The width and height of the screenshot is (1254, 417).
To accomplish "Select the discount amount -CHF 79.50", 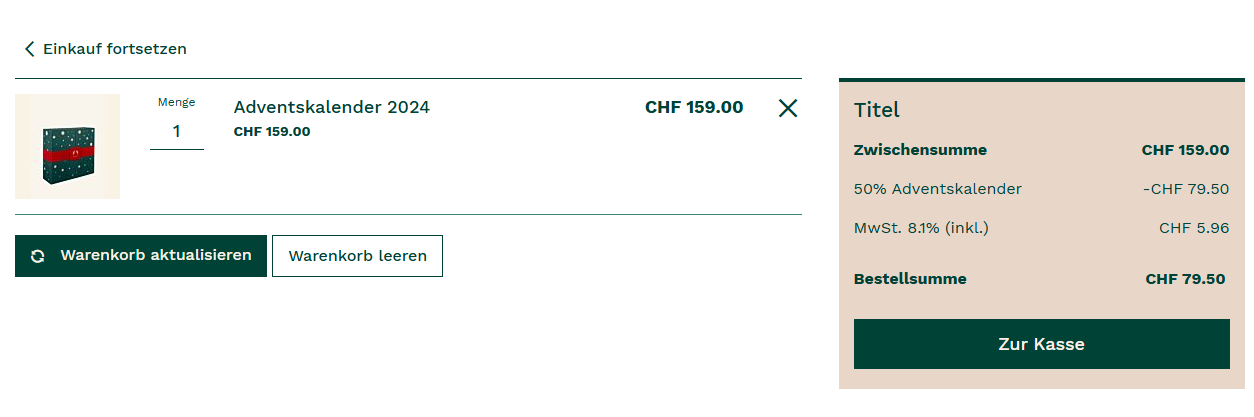I will click(x=1186, y=189).
